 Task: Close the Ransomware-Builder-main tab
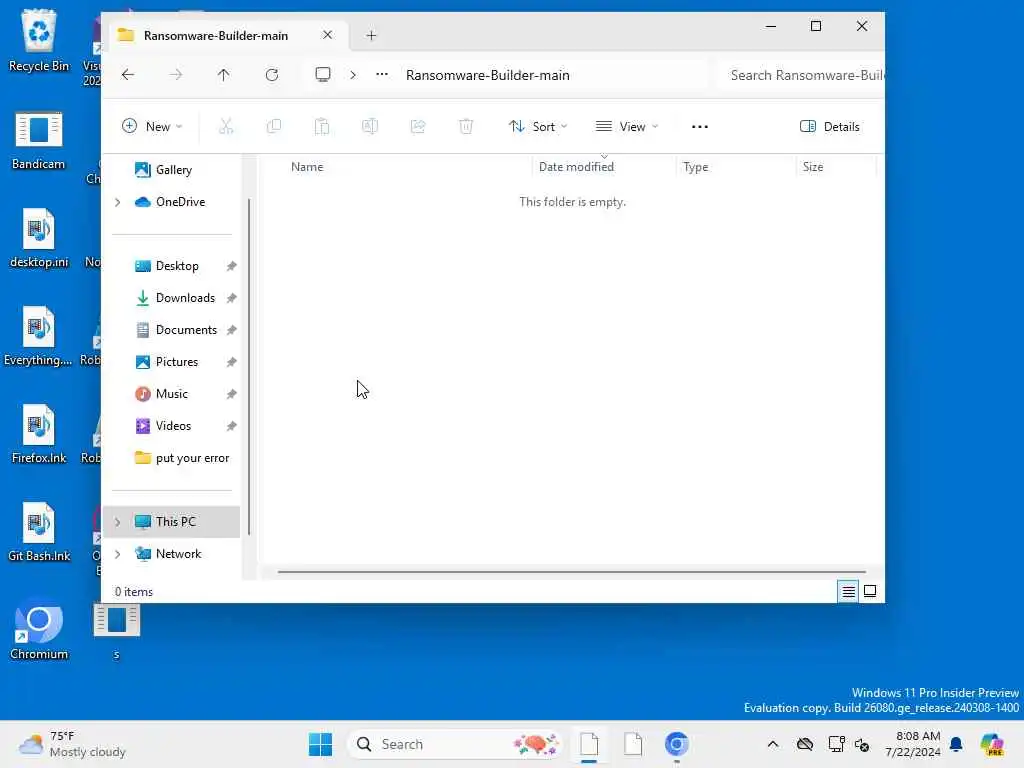pos(328,35)
